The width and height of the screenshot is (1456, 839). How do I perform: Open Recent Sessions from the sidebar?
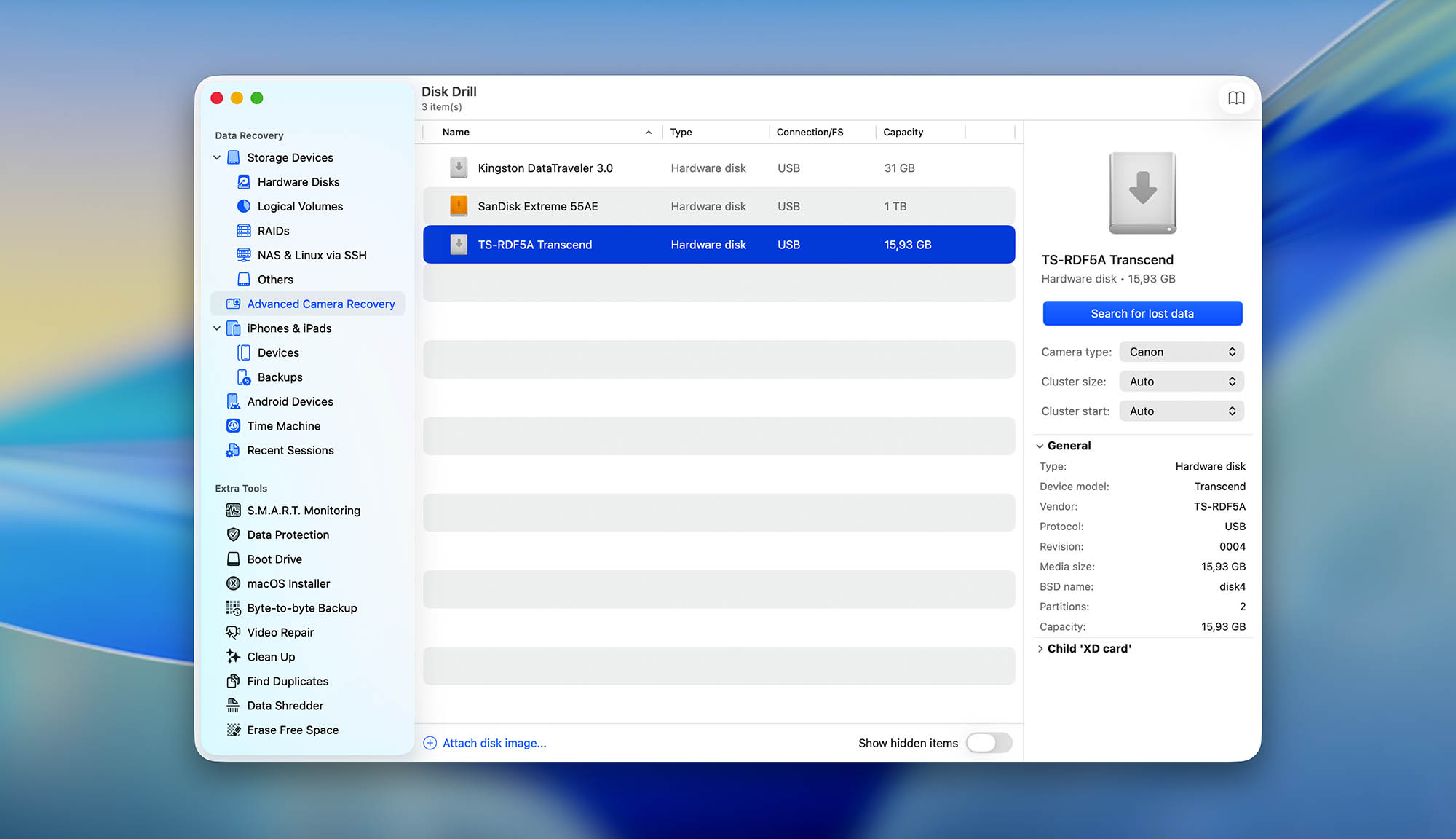coord(290,450)
